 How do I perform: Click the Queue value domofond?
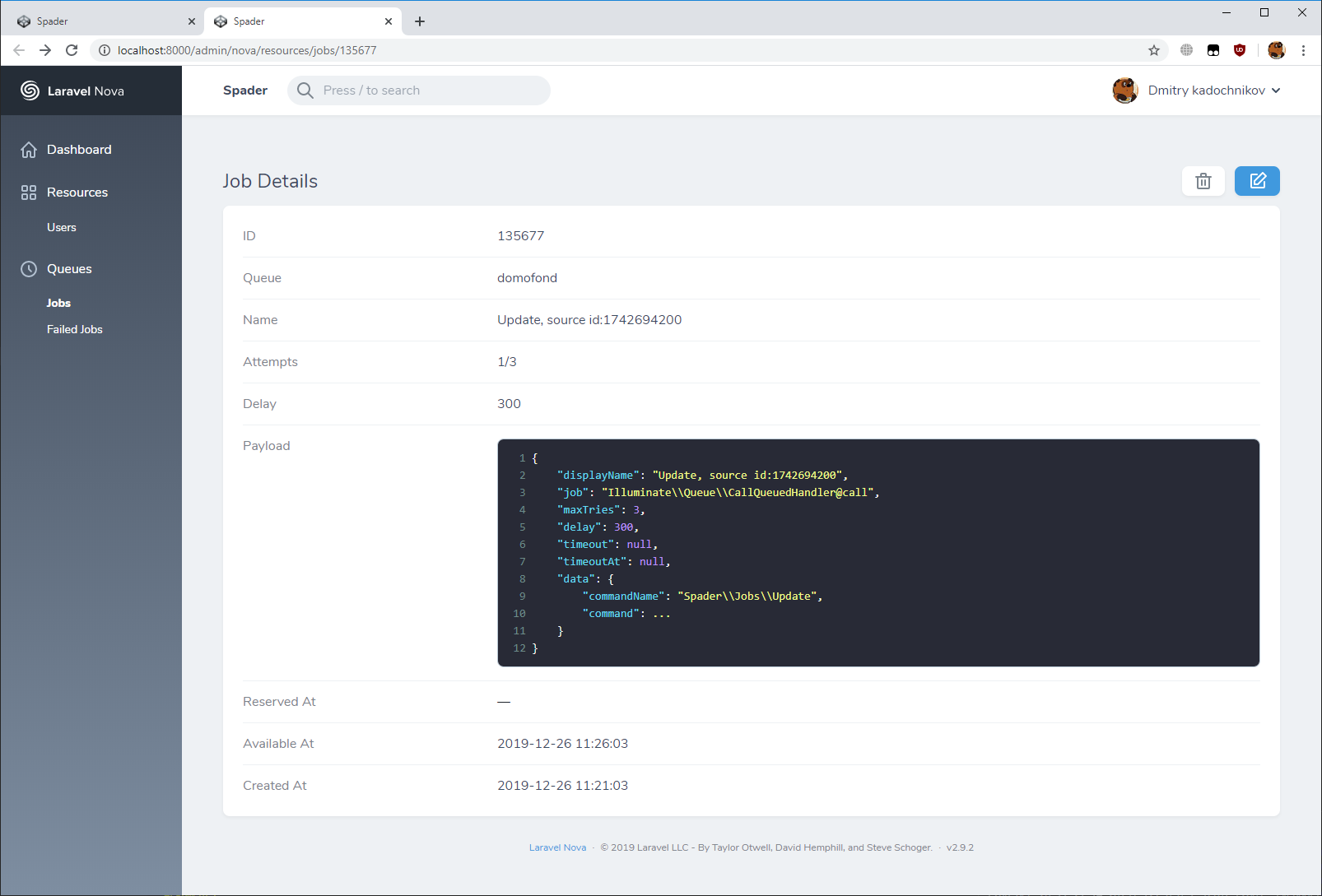coord(527,278)
